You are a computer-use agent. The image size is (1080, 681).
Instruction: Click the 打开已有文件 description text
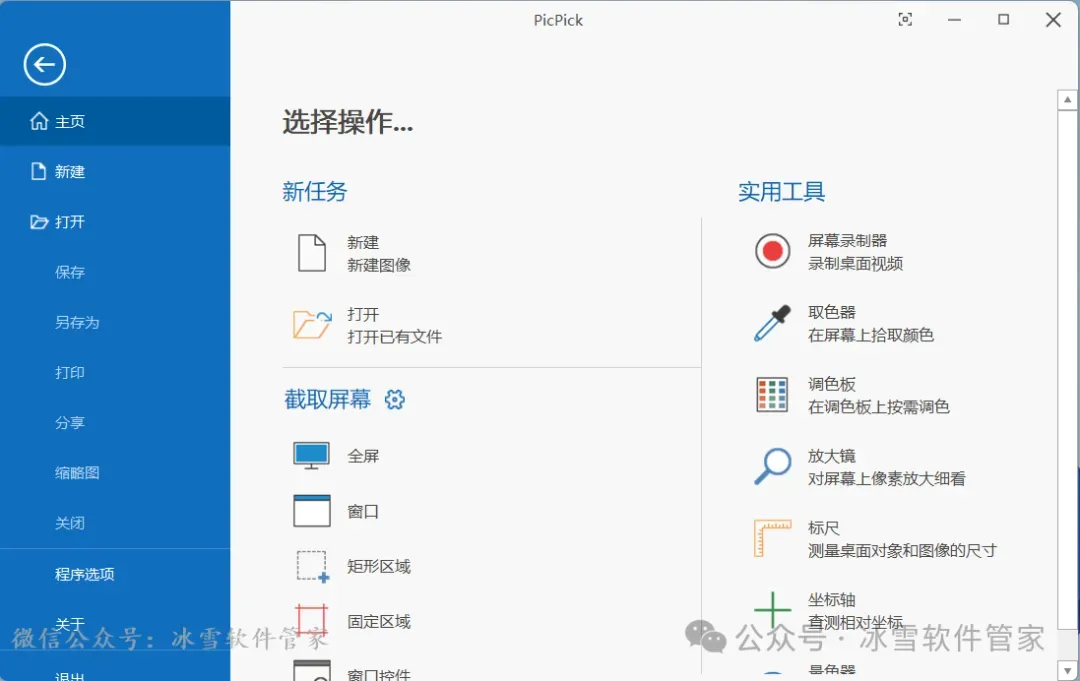click(x=395, y=337)
